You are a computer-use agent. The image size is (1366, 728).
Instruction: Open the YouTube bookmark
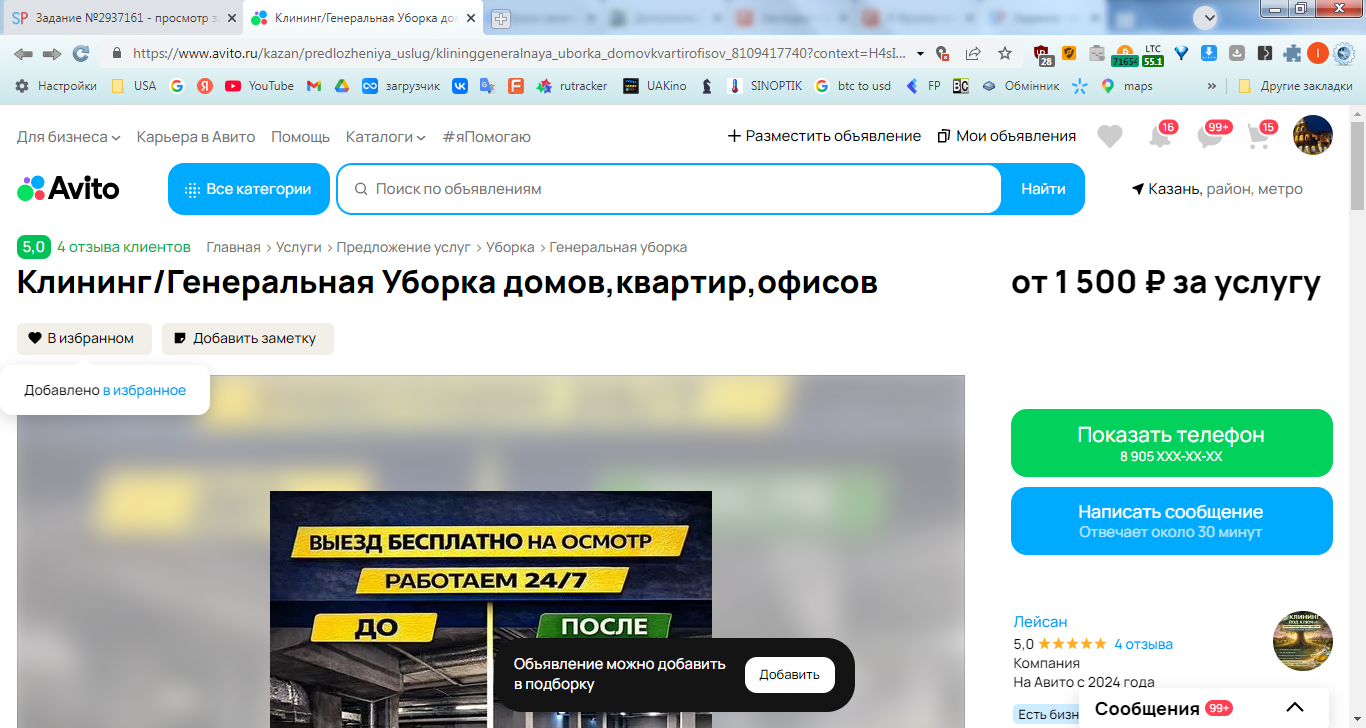coord(259,86)
